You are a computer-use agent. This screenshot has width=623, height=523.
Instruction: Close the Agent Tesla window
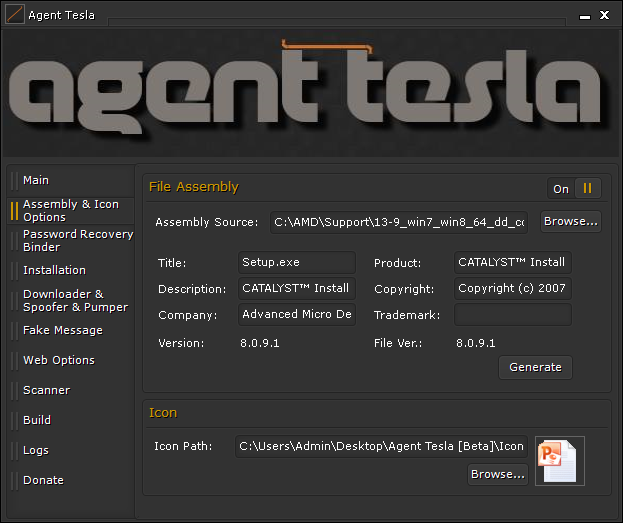click(604, 15)
